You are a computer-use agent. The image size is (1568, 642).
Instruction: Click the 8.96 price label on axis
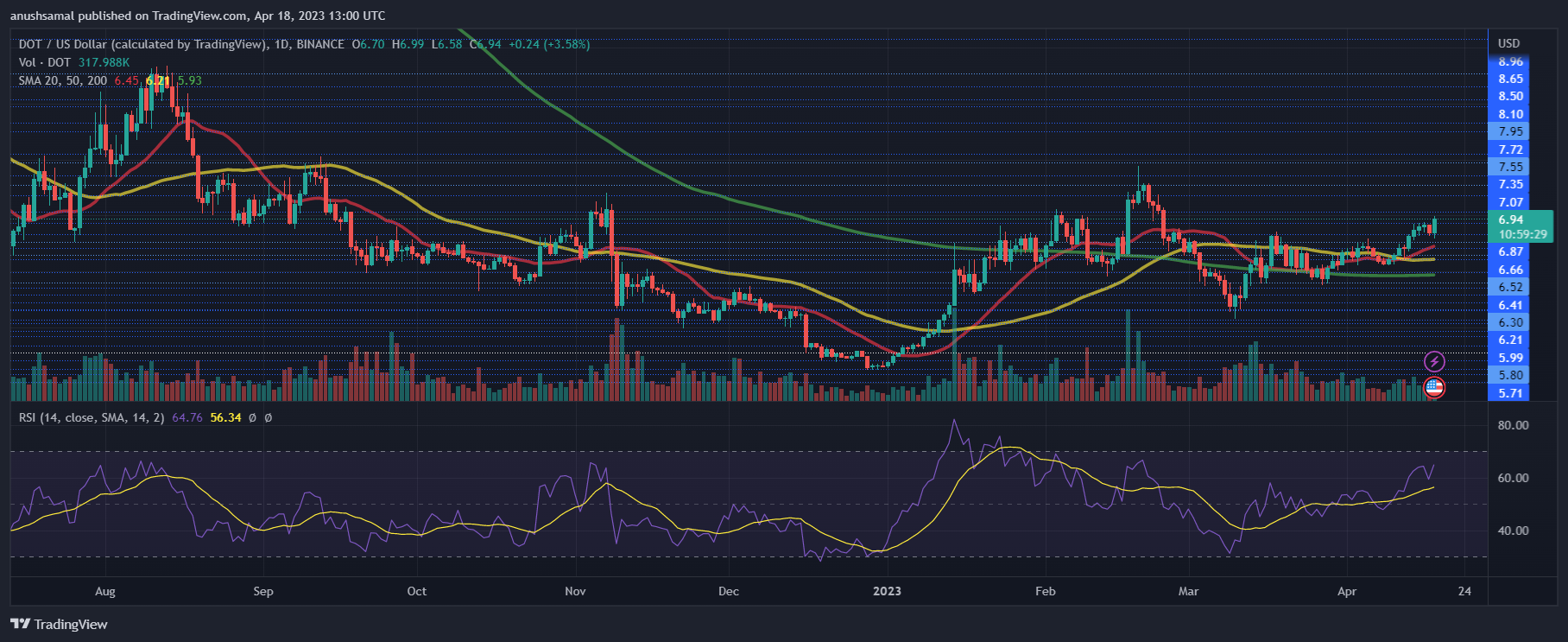click(x=1510, y=62)
